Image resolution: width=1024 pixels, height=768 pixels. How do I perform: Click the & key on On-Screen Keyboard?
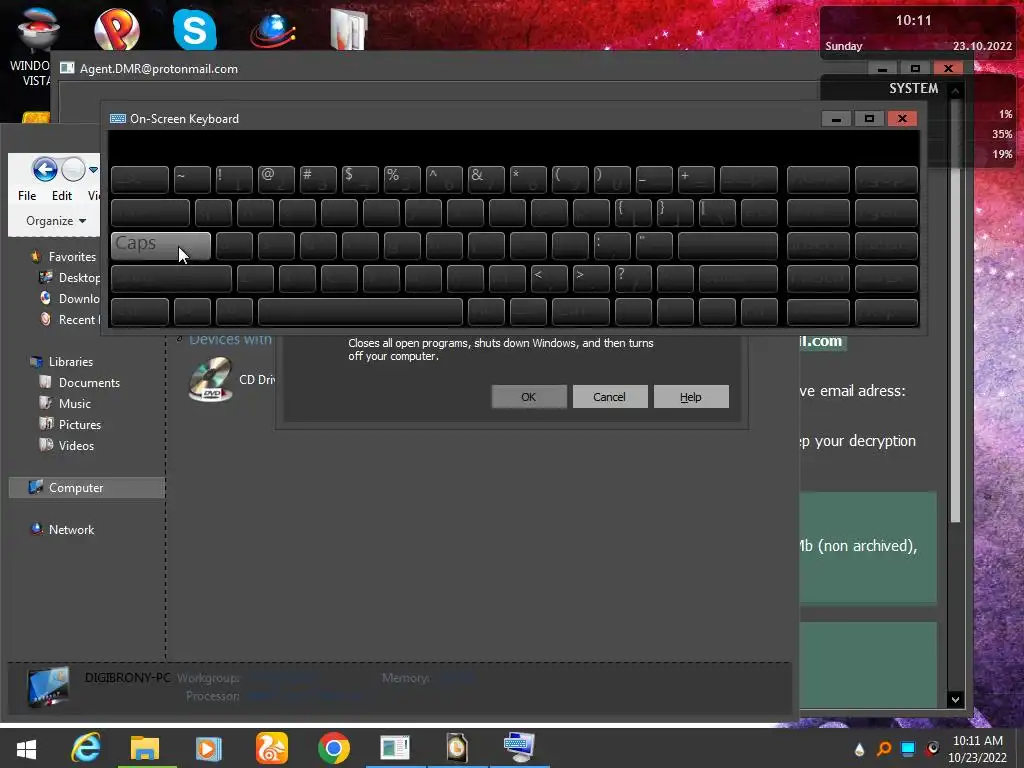pos(486,180)
